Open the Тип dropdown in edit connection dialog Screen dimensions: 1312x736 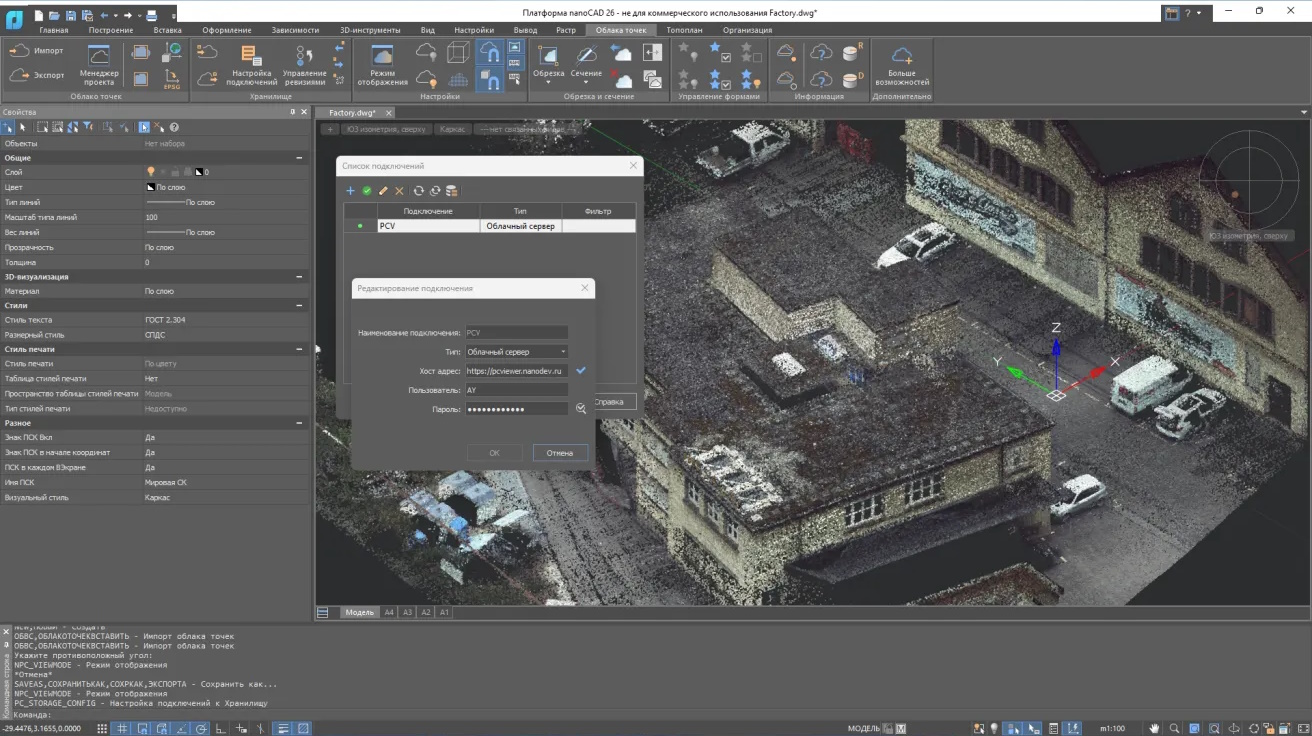tap(516, 352)
